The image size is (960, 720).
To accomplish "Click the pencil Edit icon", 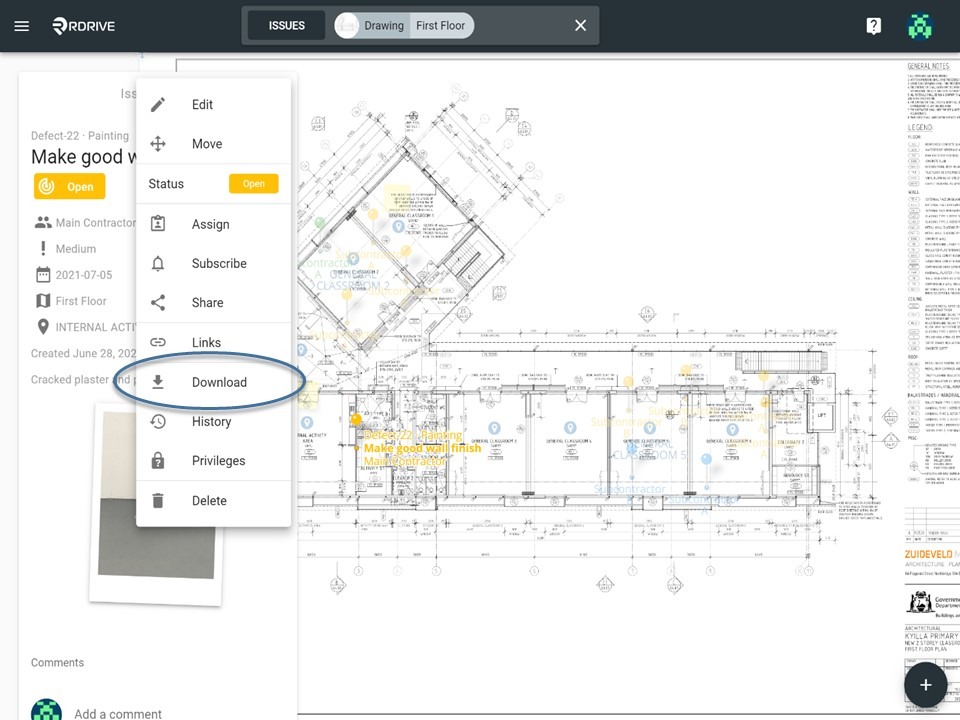I will coord(158,105).
